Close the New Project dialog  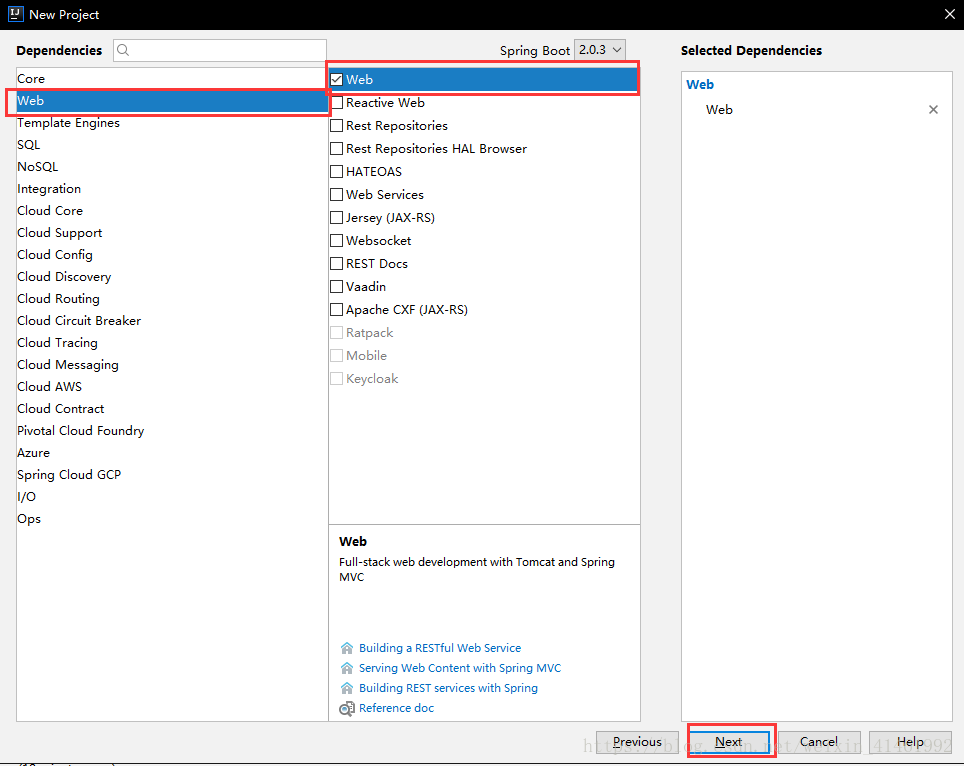click(949, 14)
